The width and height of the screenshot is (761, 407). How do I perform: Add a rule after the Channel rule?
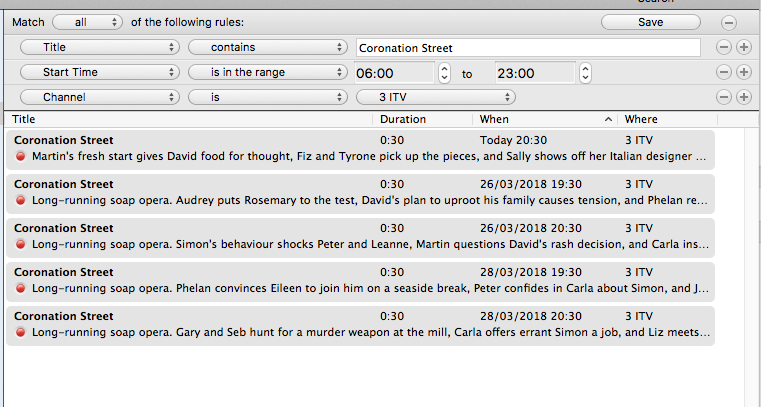[744, 97]
